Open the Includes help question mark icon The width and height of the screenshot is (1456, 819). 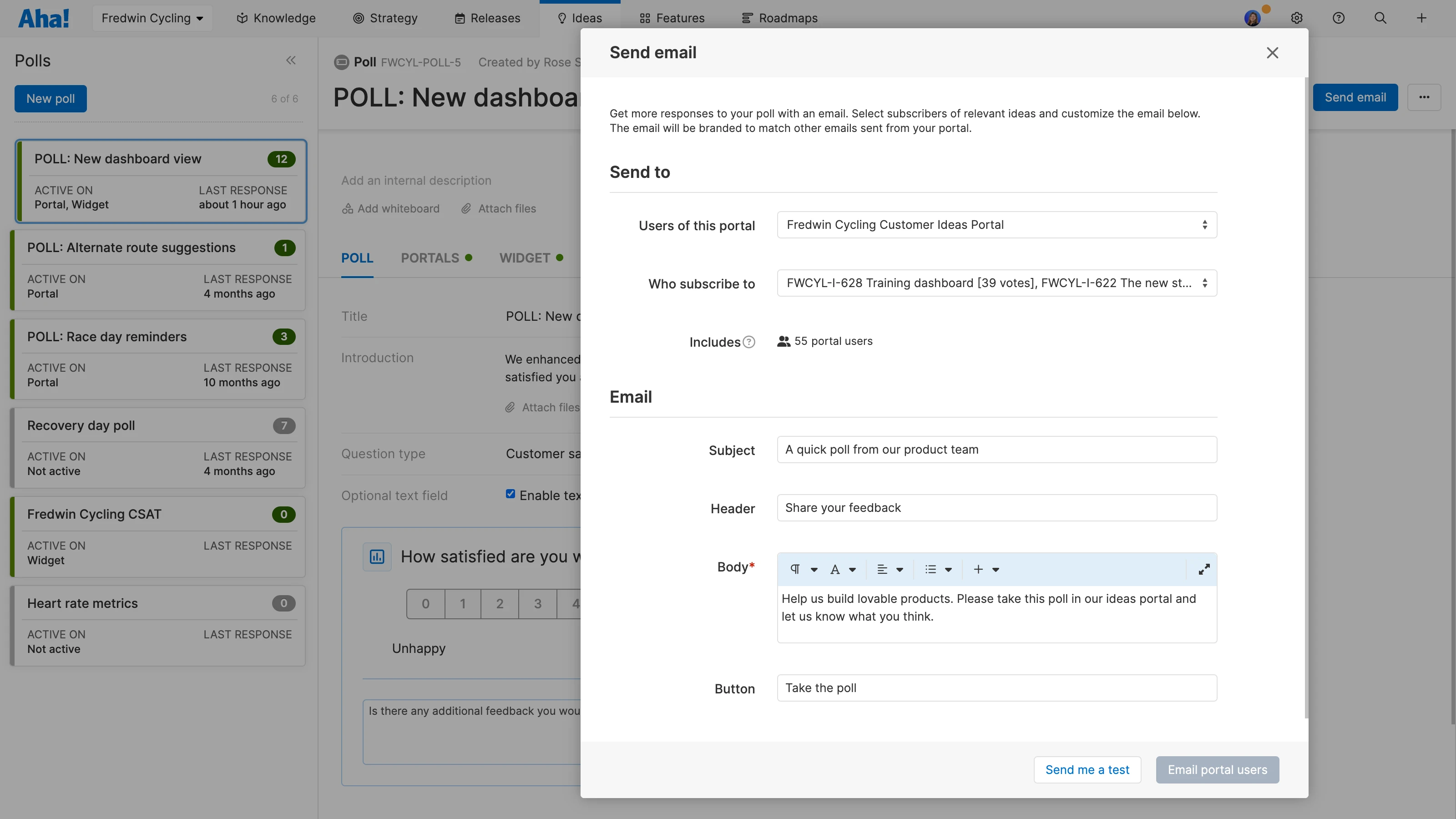[749, 342]
